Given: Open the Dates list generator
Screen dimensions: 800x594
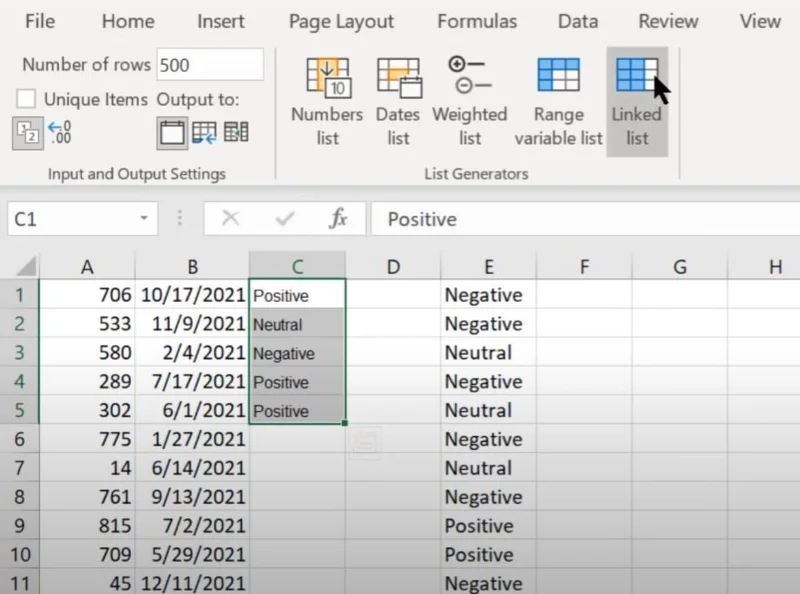Looking at the screenshot, I should tap(398, 102).
